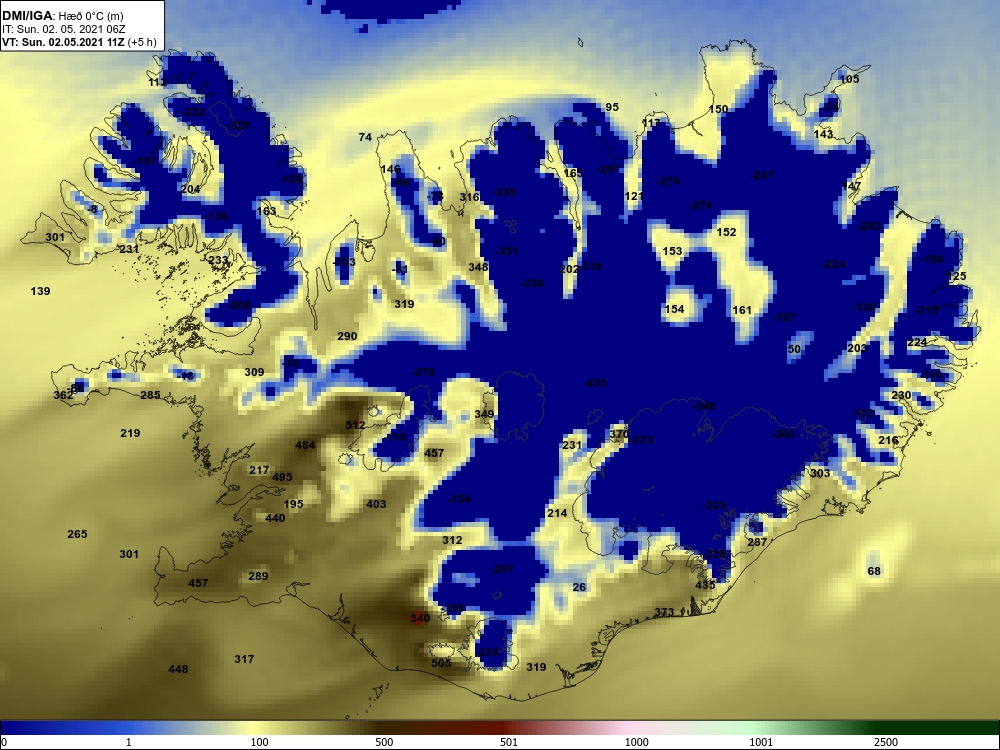Click the 125 value on east coast
This screenshot has height=750, width=1000.
tap(957, 276)
